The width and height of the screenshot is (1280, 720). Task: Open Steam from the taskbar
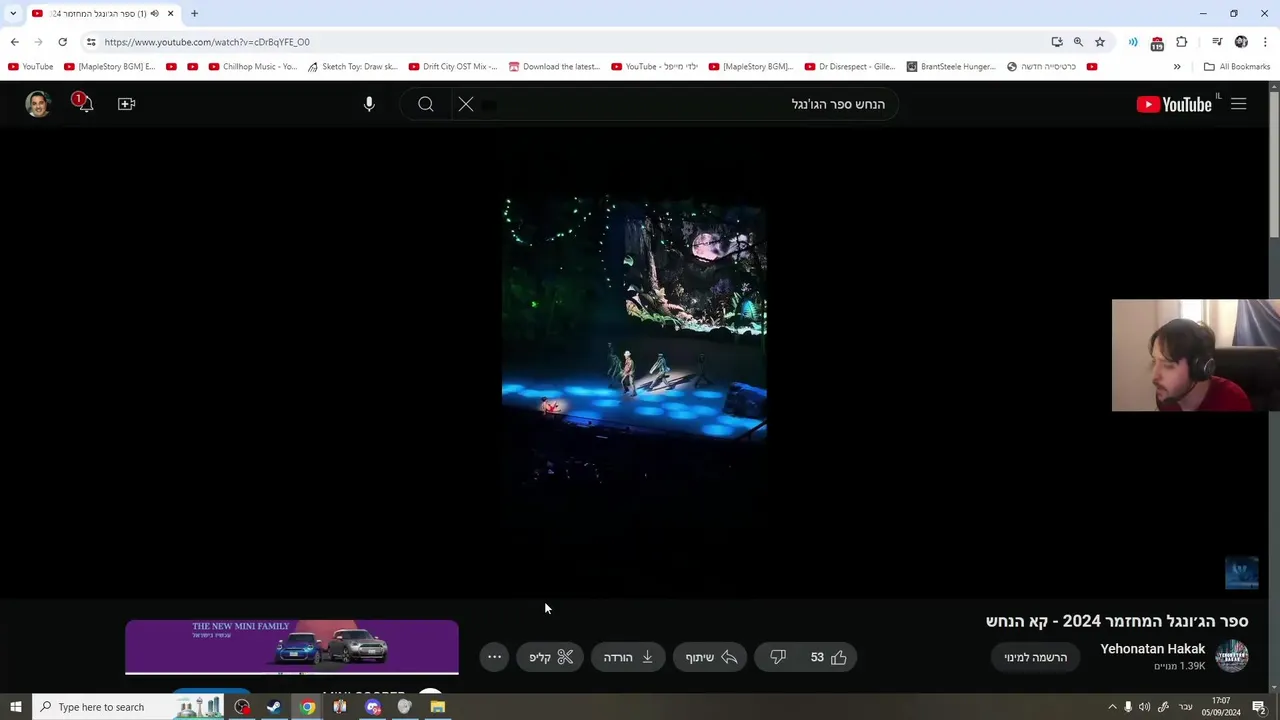point(274,707)
